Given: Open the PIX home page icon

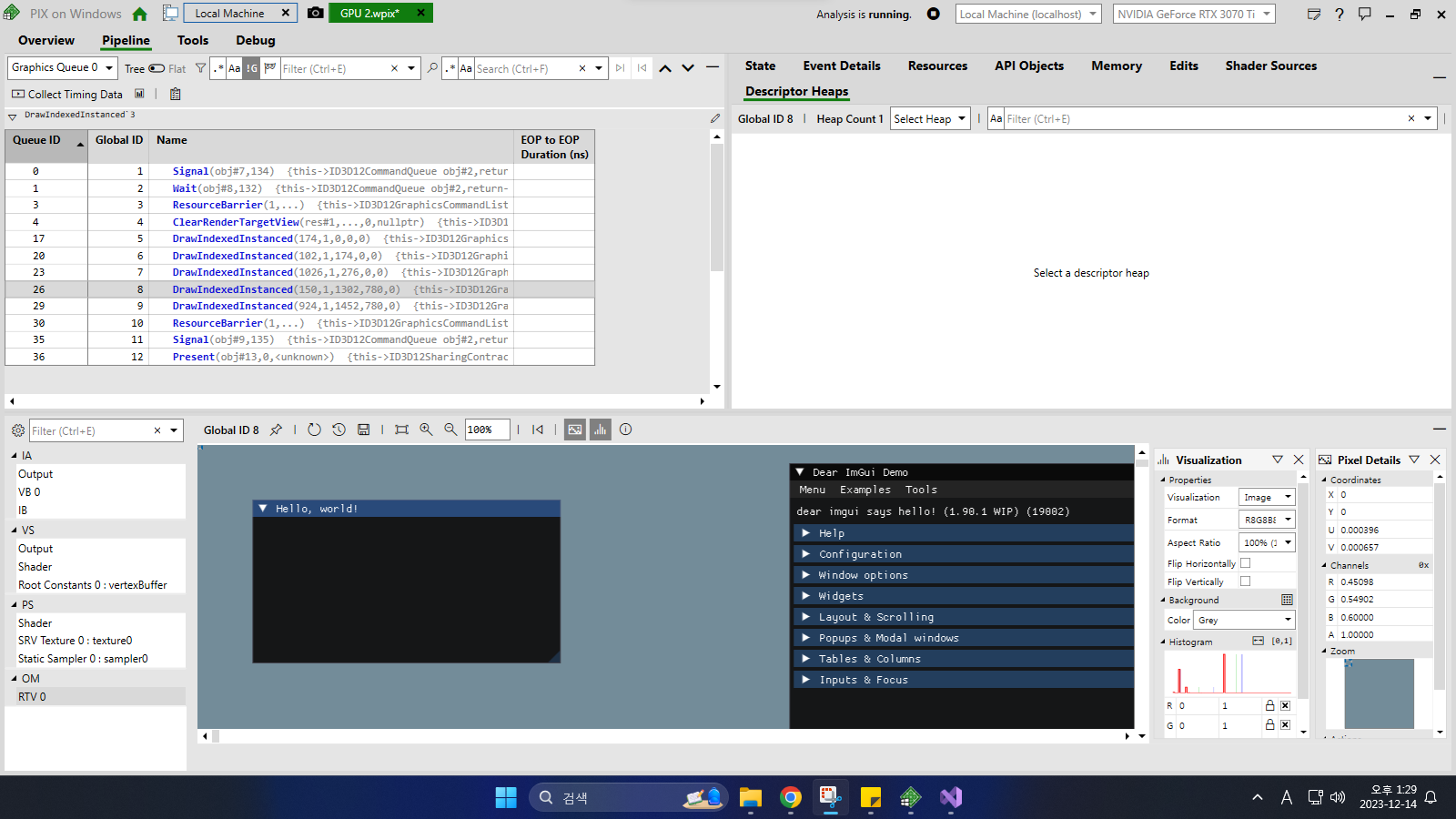Looking at the screenshot, I should coord(139,14).
